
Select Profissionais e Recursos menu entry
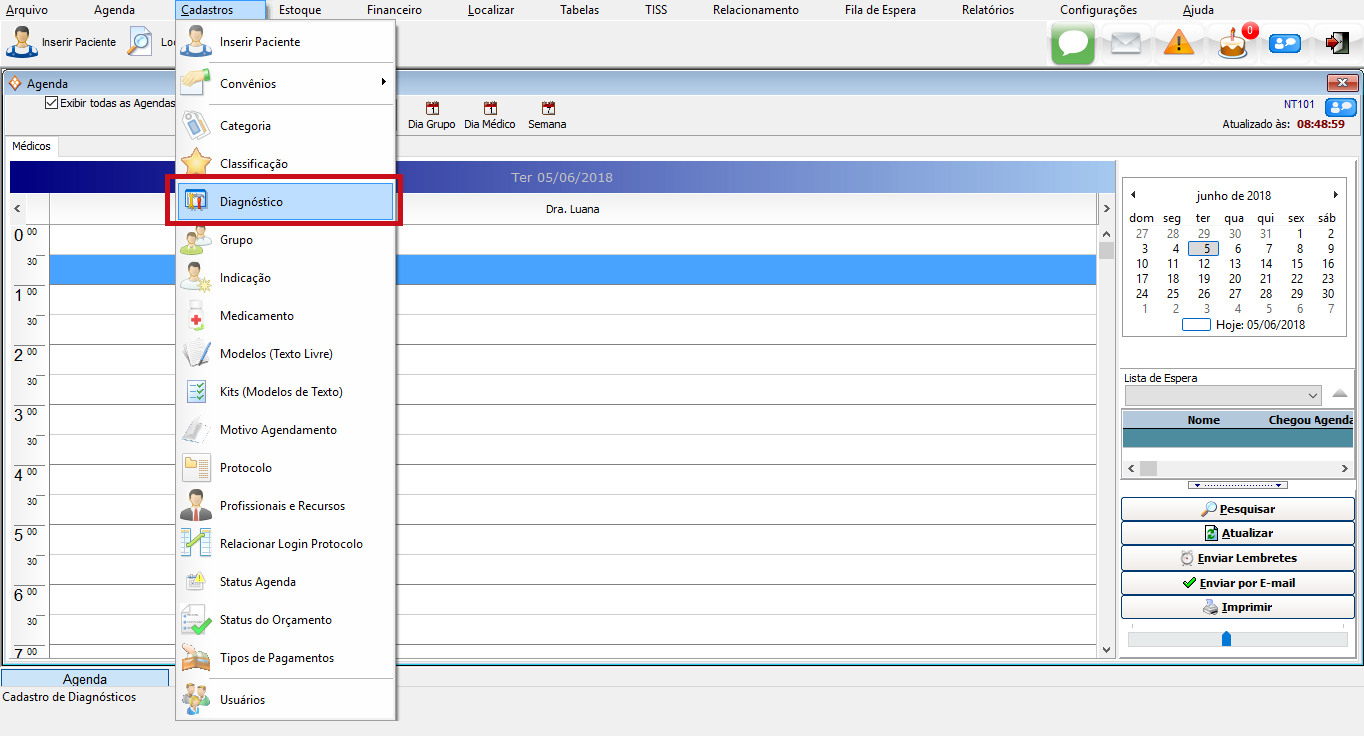point(282,506)
